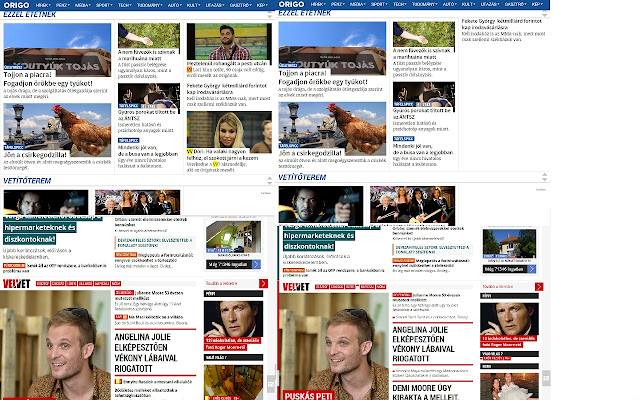The width and height of the screenshot is (640, 400).
Task: Click scroll arrows beside left 'Ezzel etetnek' heading
Action: point(268,12)
